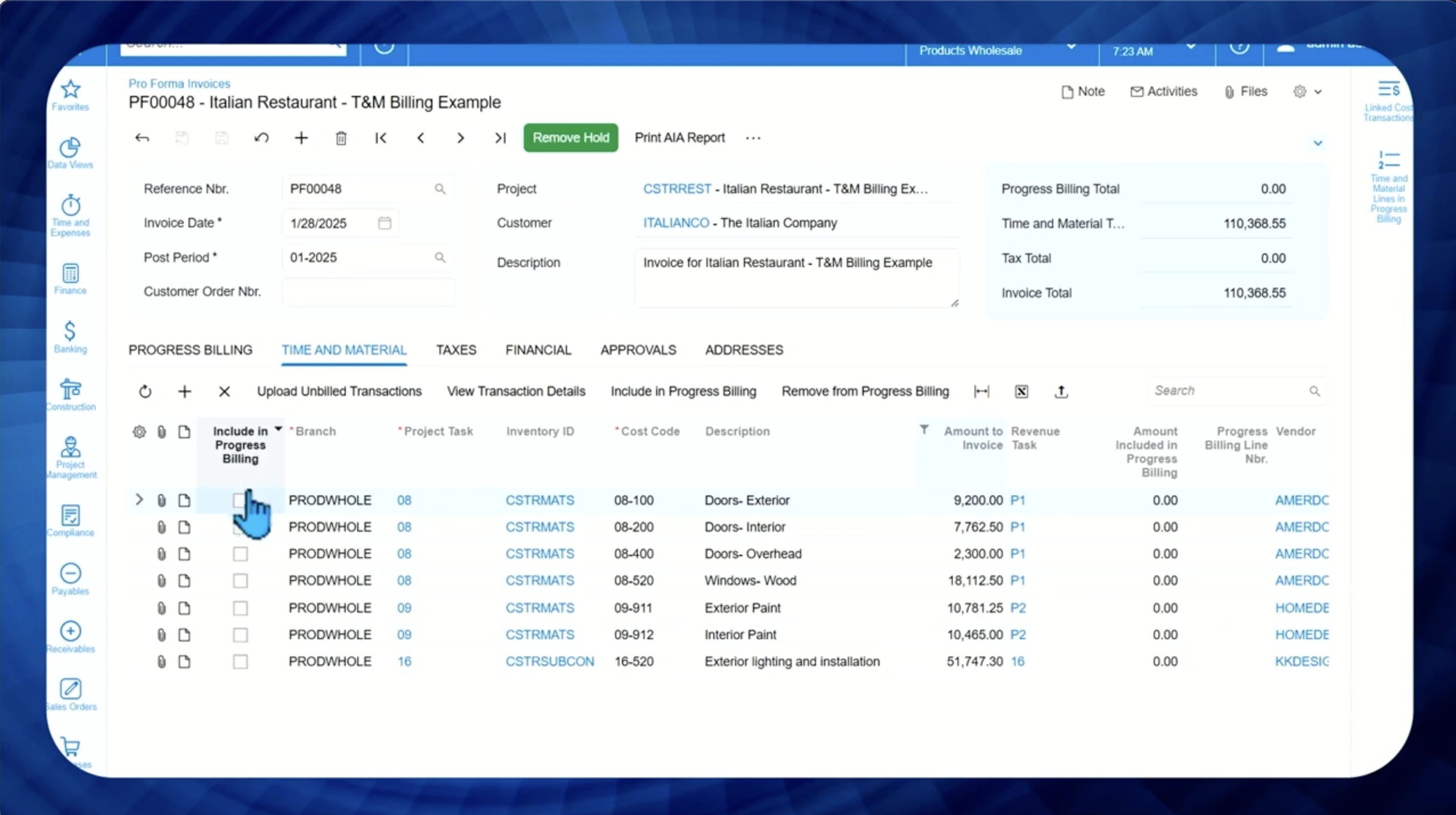This screenshot has width=1456, height=815.
Task: Open Construction workspace icon
Action: click(70, 394)
